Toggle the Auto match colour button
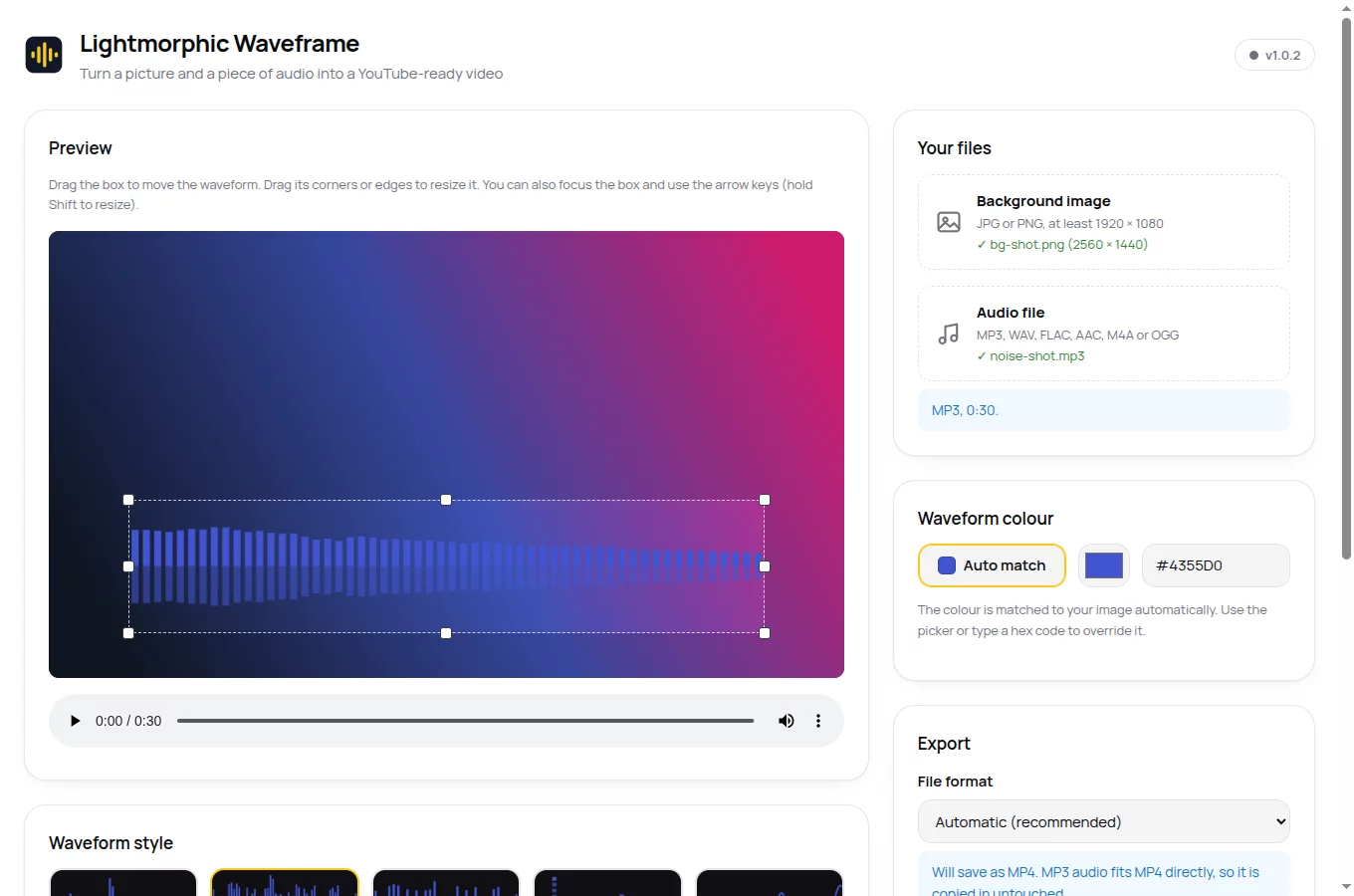The width and height of the screenshot is (1354, 896). coord(992,565)
